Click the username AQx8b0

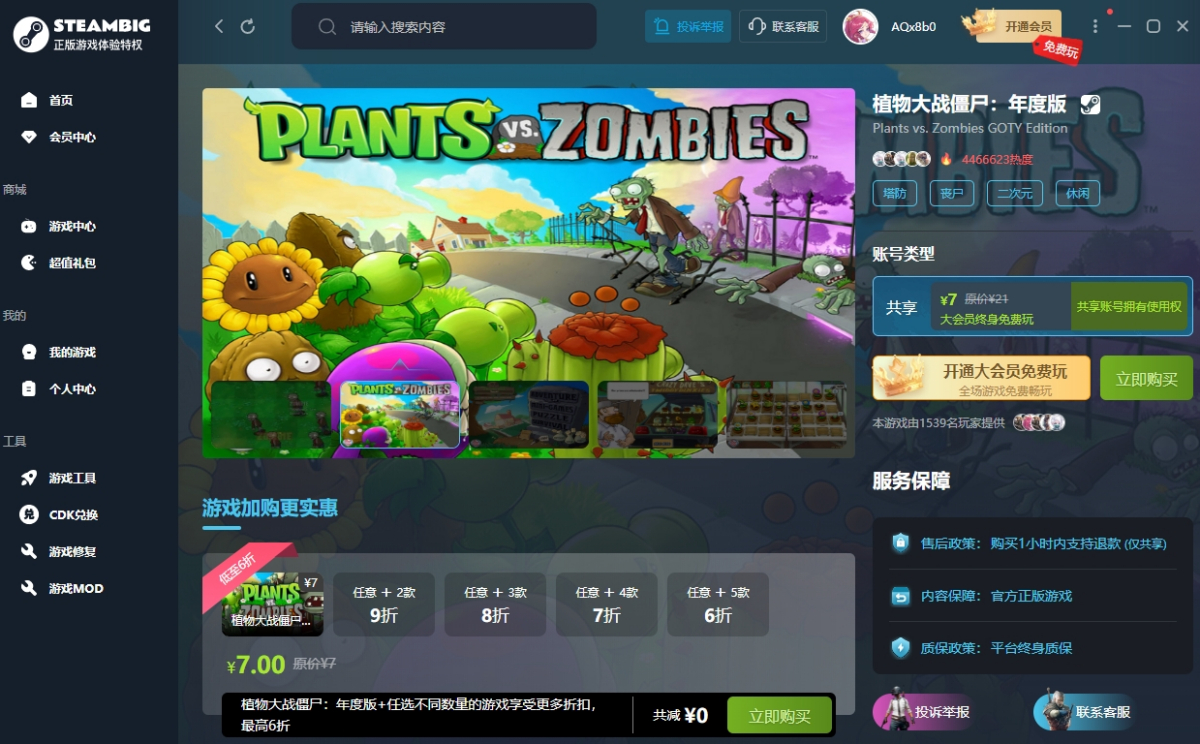click(x=914, y=27)
